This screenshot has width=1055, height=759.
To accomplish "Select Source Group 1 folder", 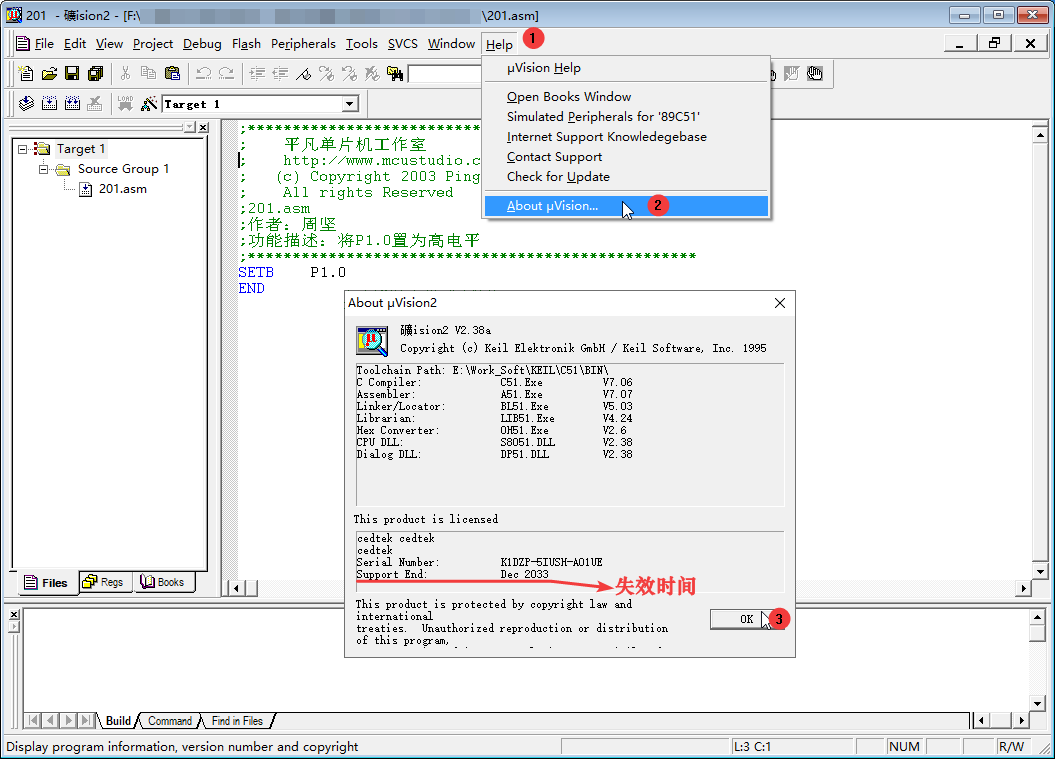I will (123, 169).
